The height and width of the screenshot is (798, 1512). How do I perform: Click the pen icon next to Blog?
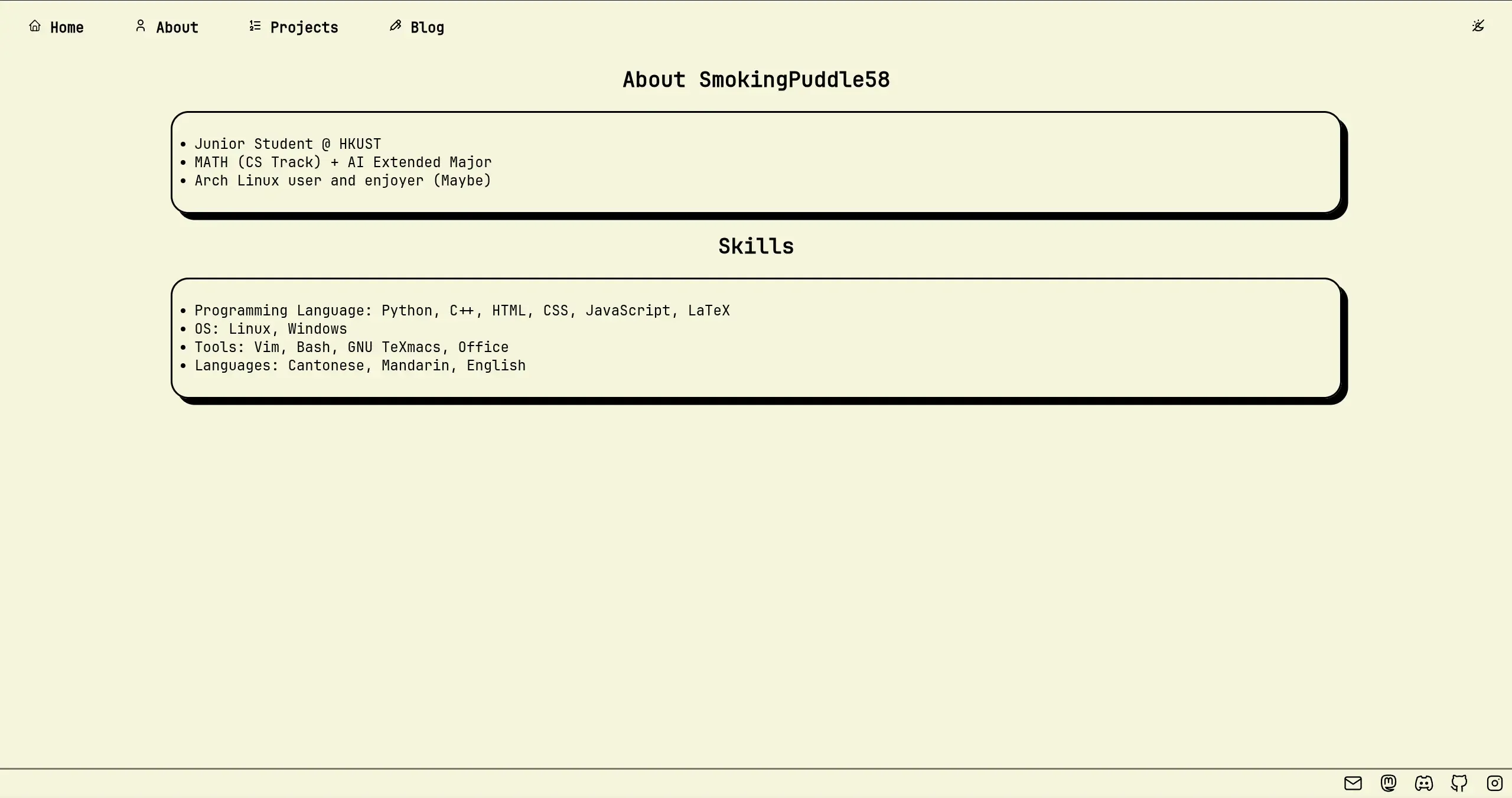pos(394,26)
